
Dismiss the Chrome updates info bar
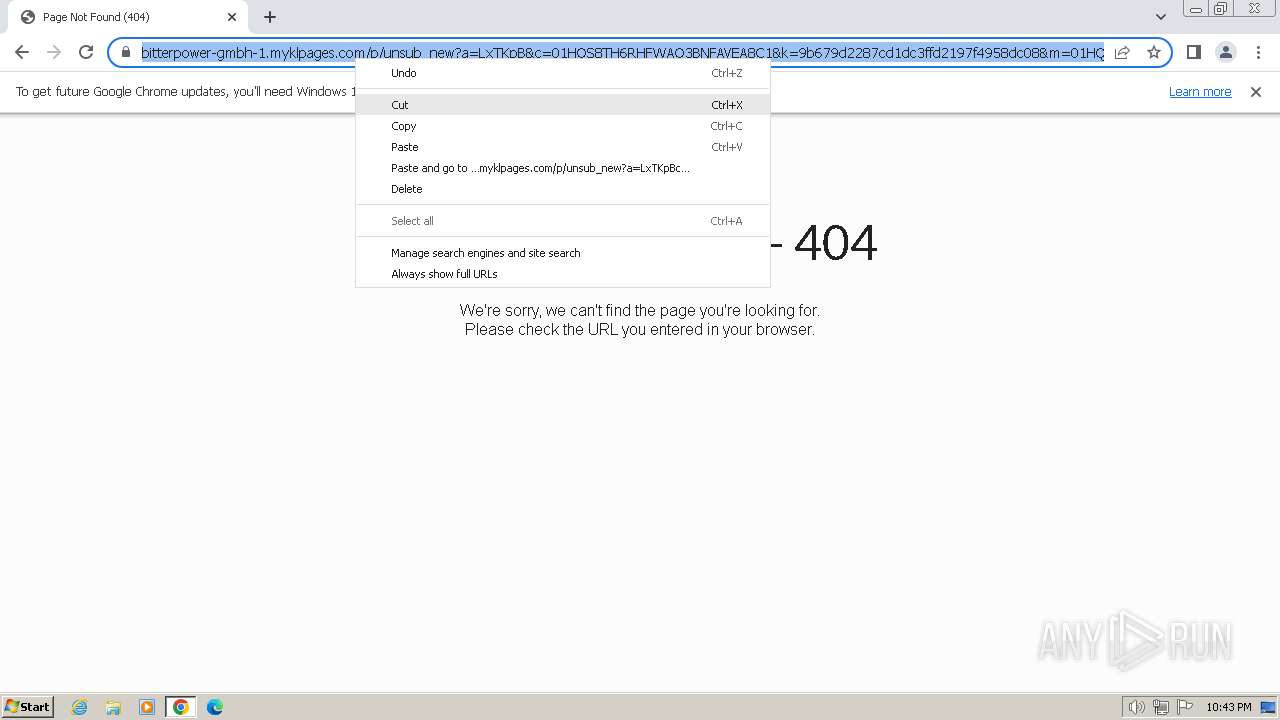tap(1256, 92)
